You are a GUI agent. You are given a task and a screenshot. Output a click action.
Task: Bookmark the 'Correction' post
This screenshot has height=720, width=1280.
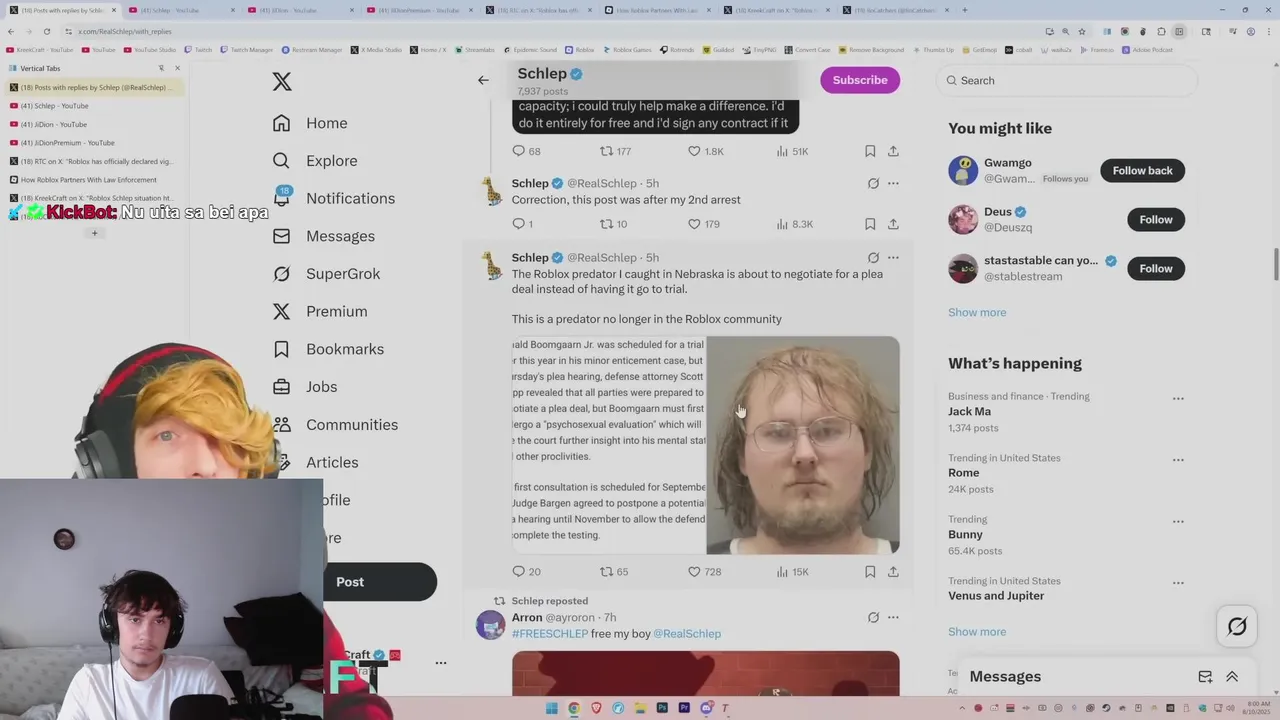point(870,224)
